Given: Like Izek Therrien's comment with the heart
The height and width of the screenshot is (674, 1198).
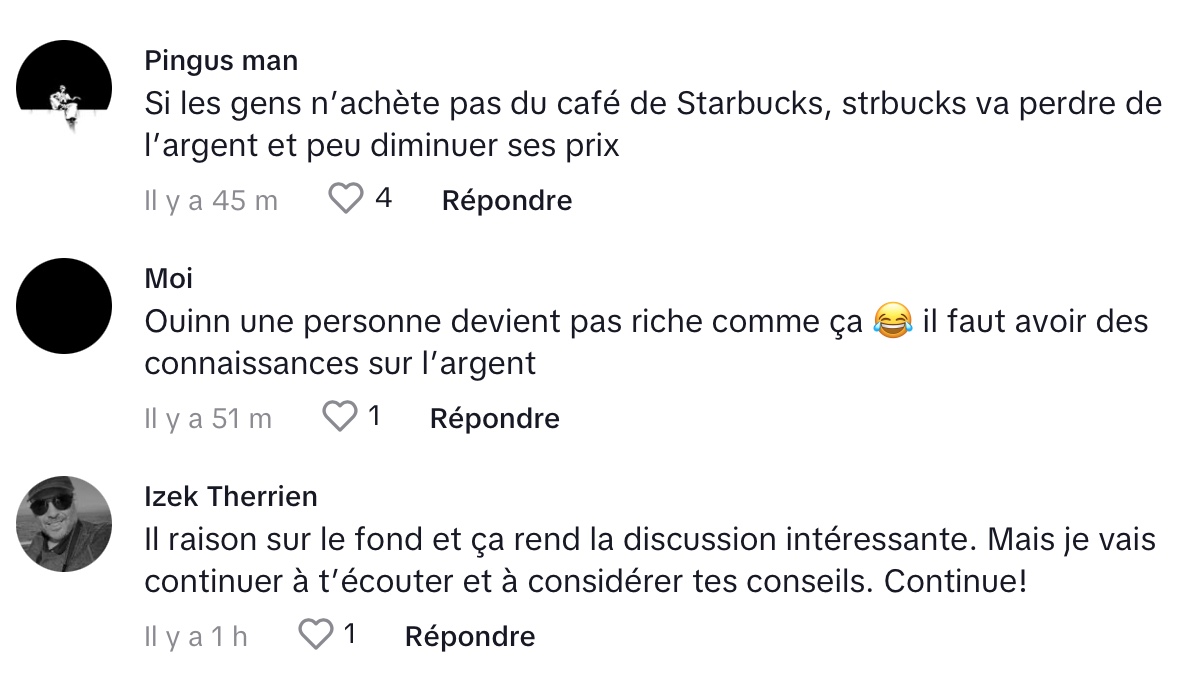Looking at the screenshot, I should point(315,634).
